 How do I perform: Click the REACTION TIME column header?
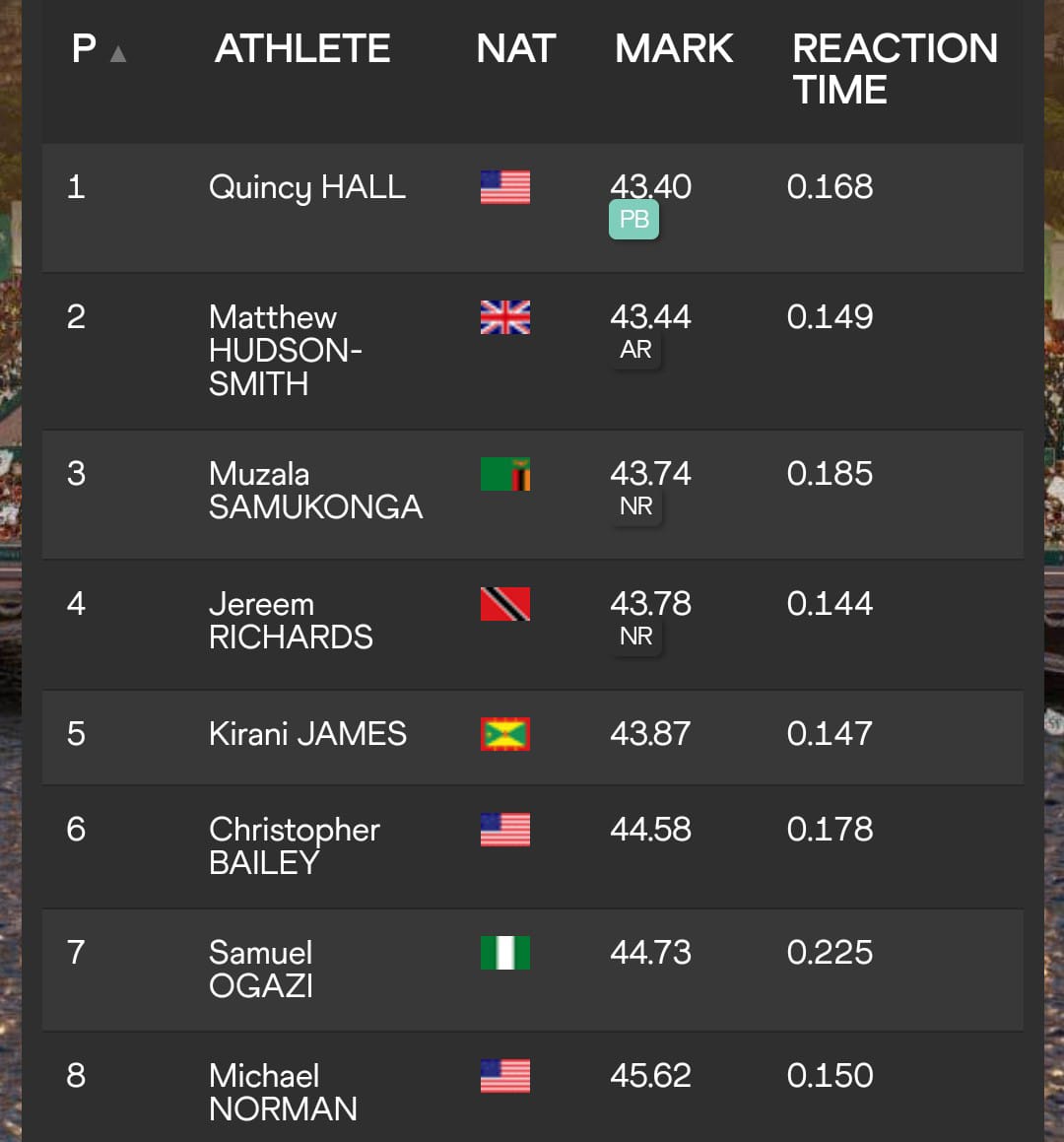click(x=895, y=69)
